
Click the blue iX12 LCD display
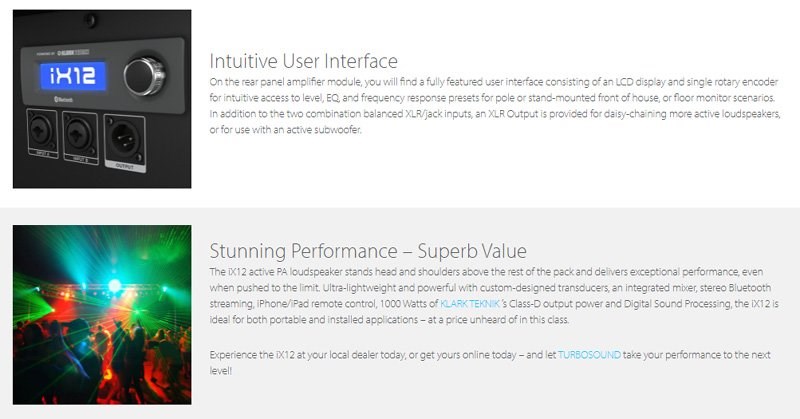tap(73, 76)
